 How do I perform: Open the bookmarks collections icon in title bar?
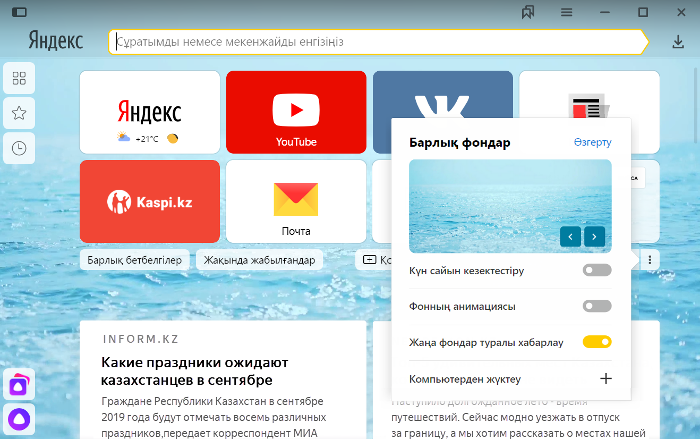coord(528,12)
